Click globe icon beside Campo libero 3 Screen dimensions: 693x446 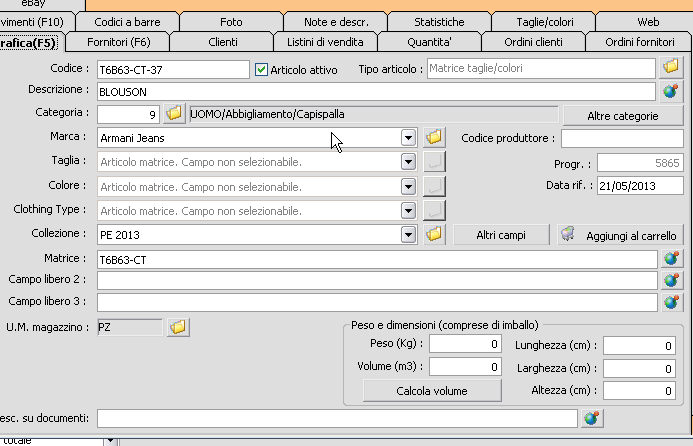pyautogui.click(x=671, y=302)
